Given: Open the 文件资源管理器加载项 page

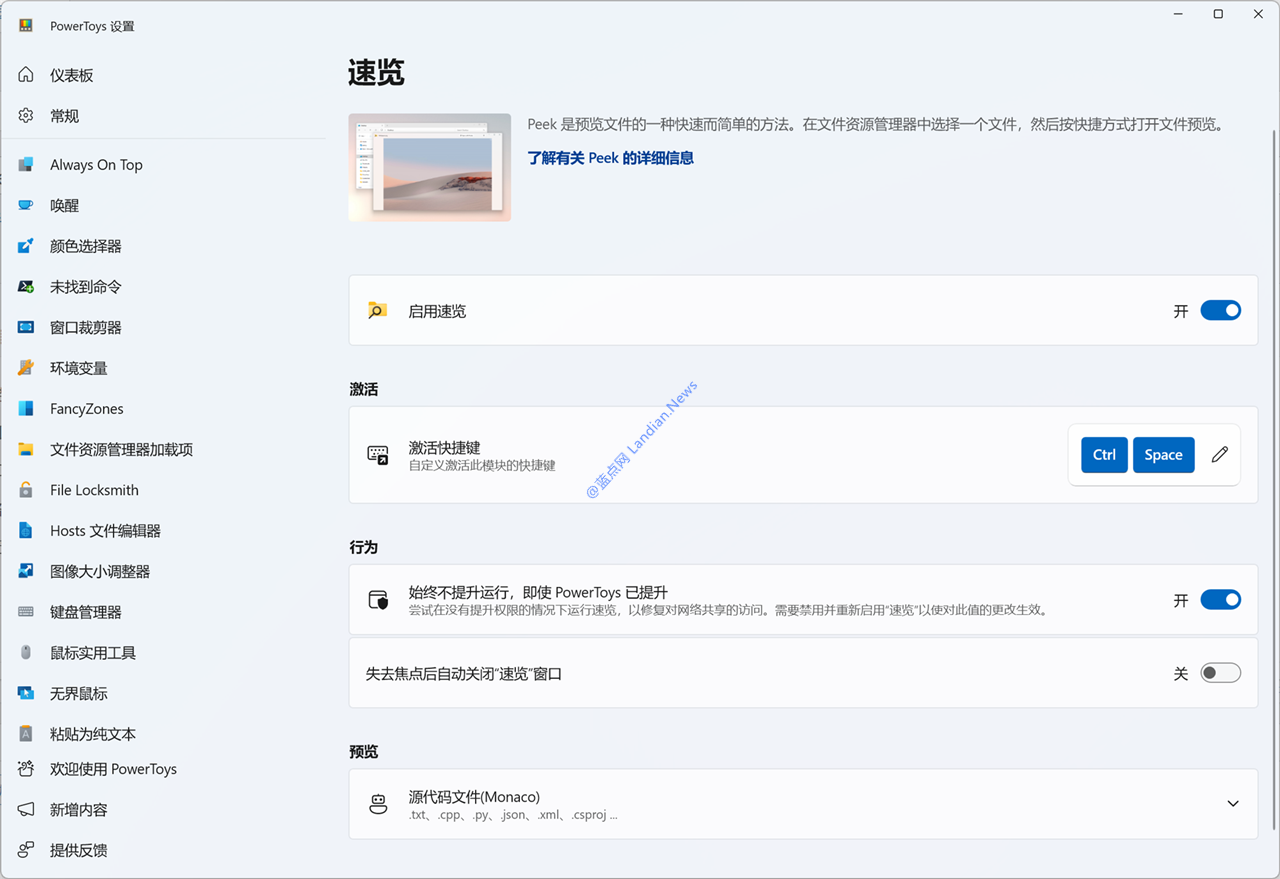Looking at the screenshot, I should (x=122, y=450).
